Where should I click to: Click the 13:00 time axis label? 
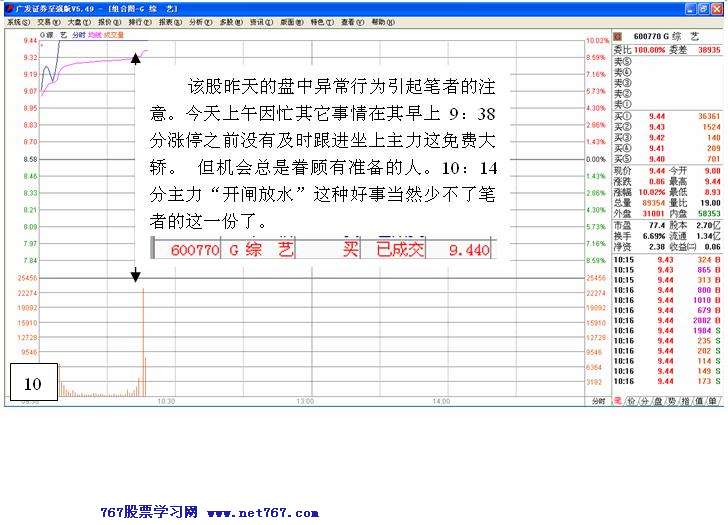point(305,401)
